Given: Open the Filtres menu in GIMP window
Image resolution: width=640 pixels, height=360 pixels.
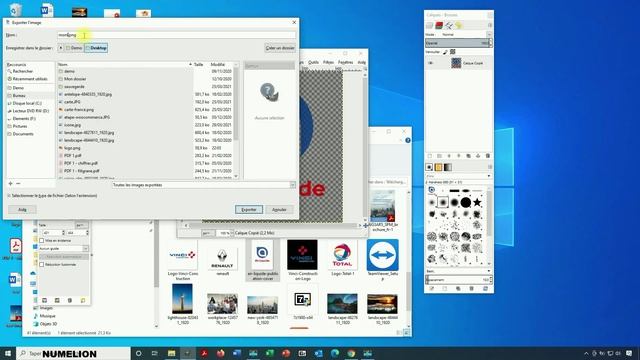Looking at the screenshot, I should pos(328,62).
